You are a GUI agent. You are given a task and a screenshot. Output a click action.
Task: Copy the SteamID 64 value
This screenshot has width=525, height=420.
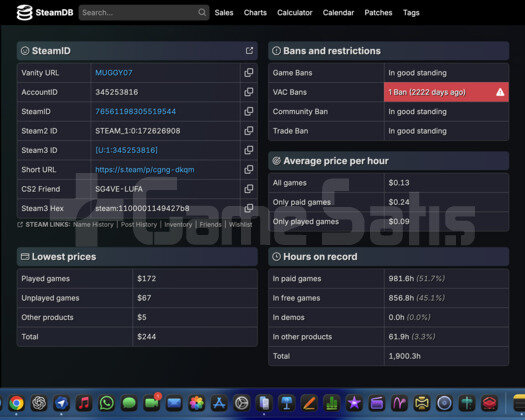coord(248,112)
